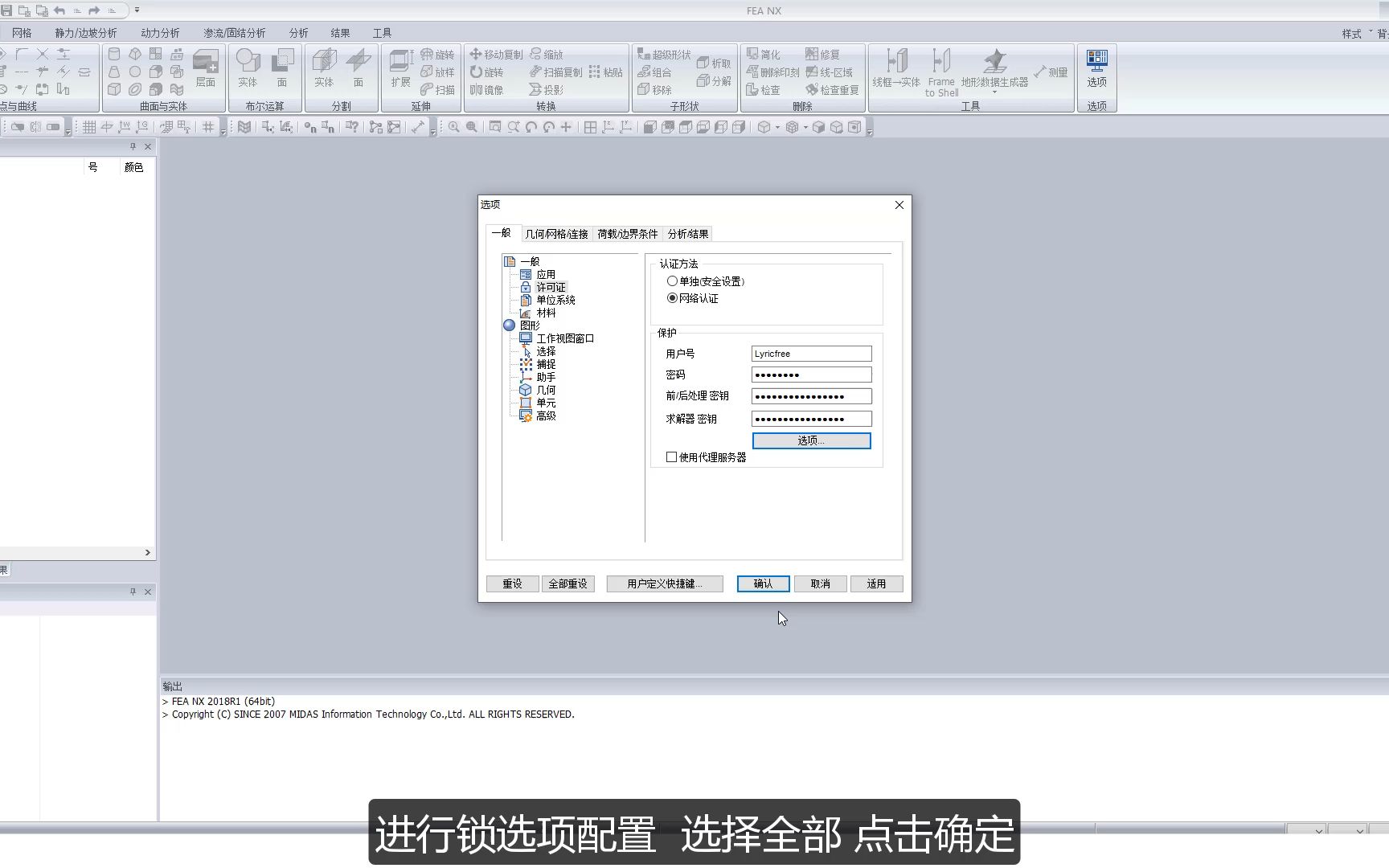Select the Frame to Shell tool

click(940, 72)
